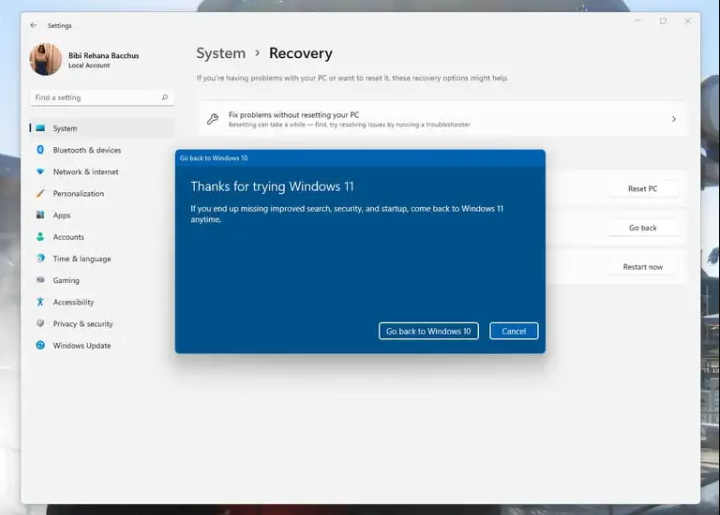Confirm Go back to Windows 10 button
Viewport: 720px width, 515px height.
[x=428, y=331]
